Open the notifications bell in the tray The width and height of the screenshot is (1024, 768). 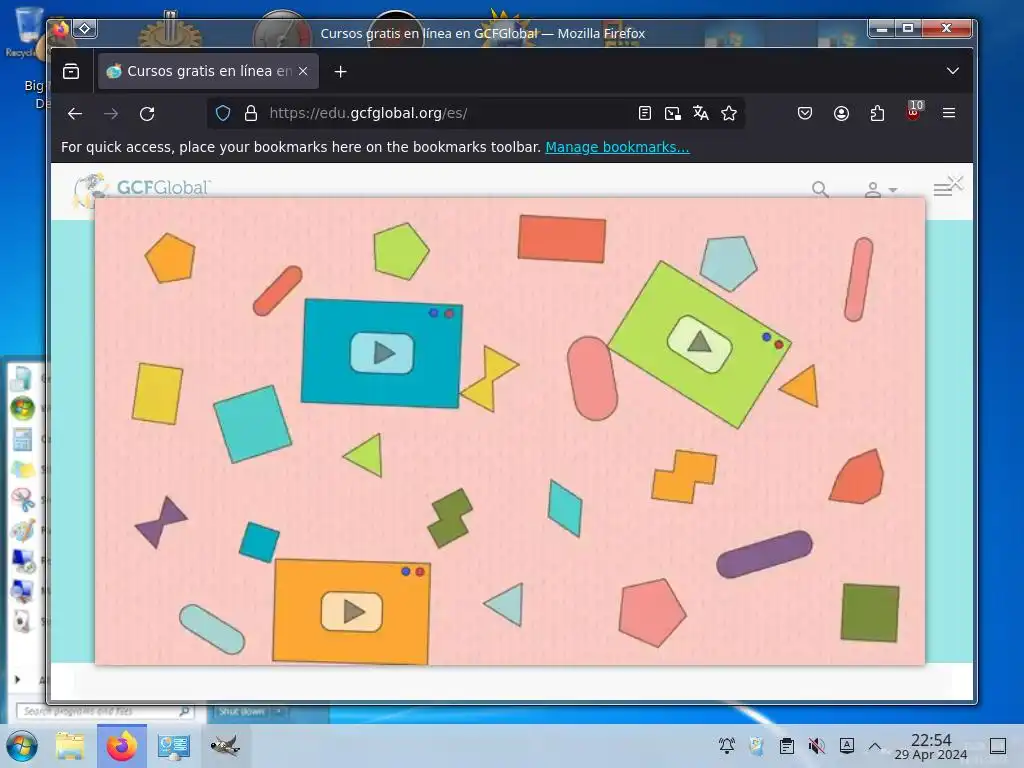point(727,745)
